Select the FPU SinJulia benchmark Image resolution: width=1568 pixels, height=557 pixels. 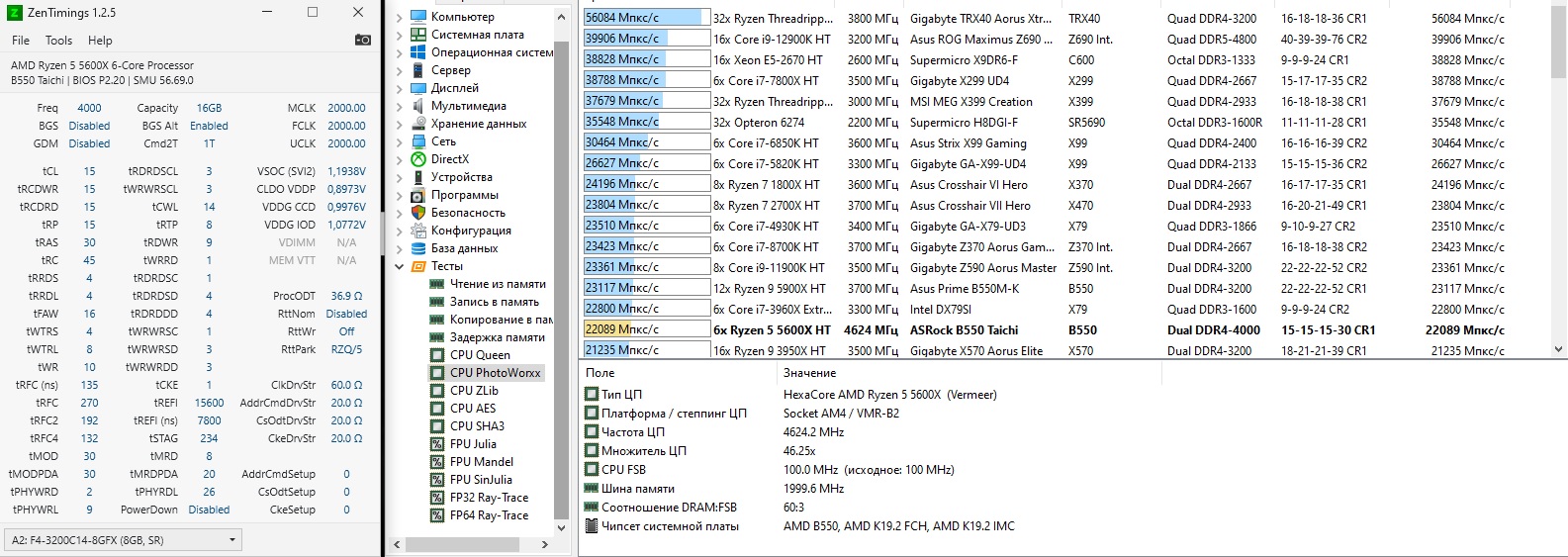481,480
